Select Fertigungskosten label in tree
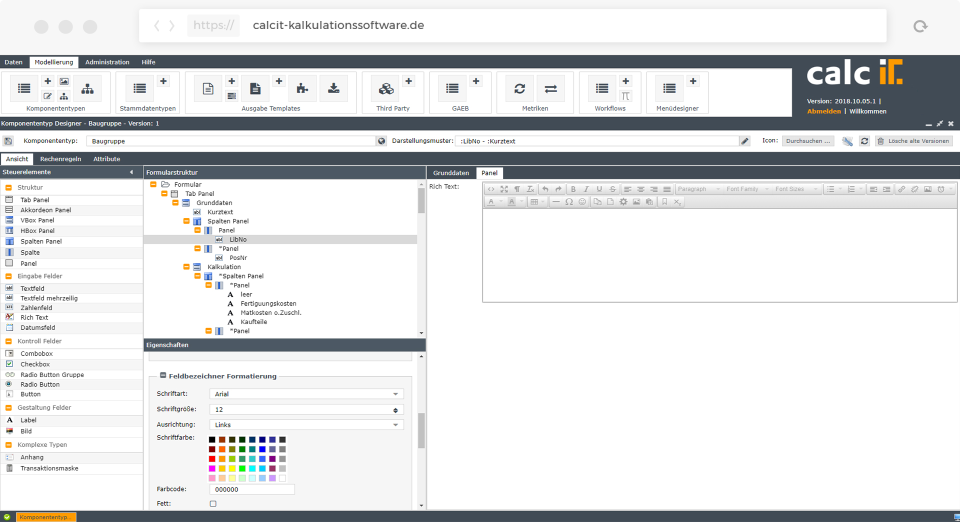 [x=268, y=304]
